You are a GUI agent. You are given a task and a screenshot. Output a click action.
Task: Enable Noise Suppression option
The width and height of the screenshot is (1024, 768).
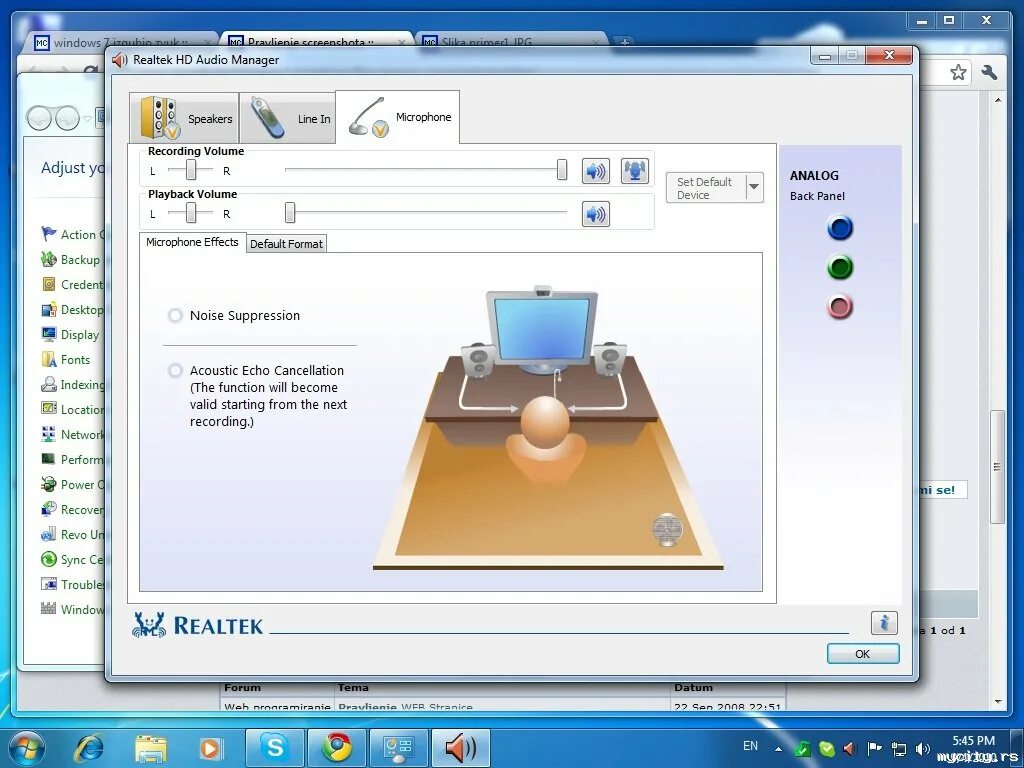point(175,315)
